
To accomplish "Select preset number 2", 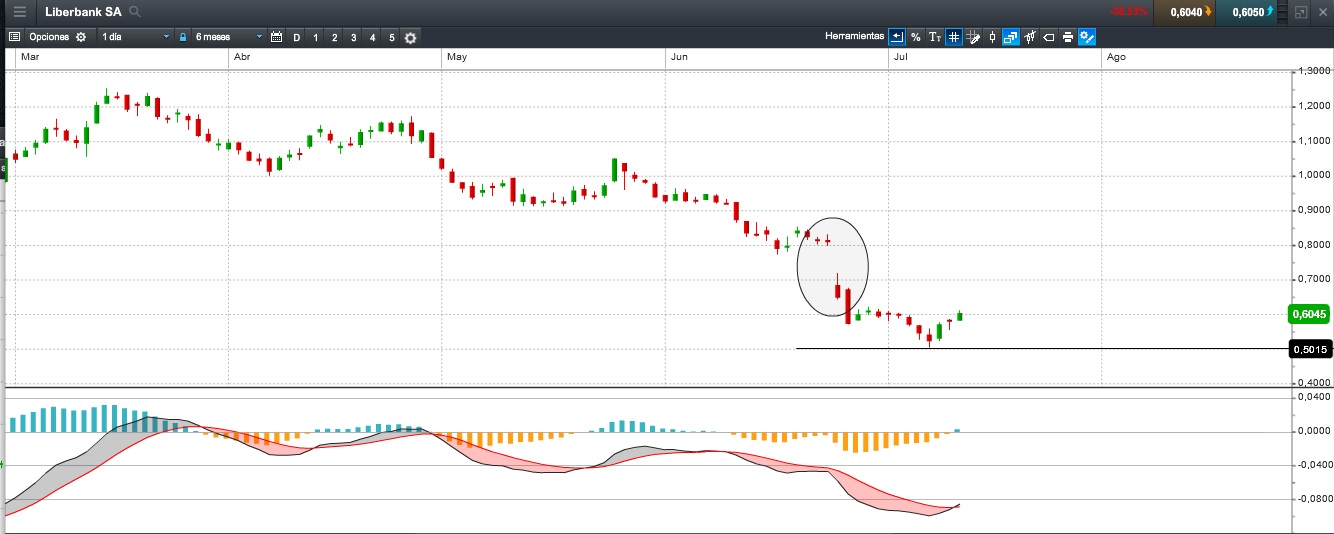I will (x=334, y=37).
